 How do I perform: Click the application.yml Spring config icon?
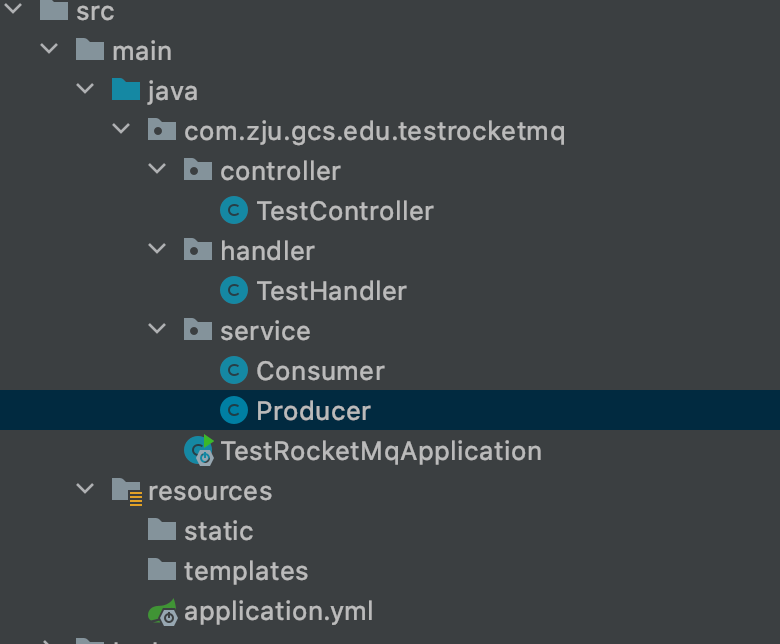pos(162,611)
